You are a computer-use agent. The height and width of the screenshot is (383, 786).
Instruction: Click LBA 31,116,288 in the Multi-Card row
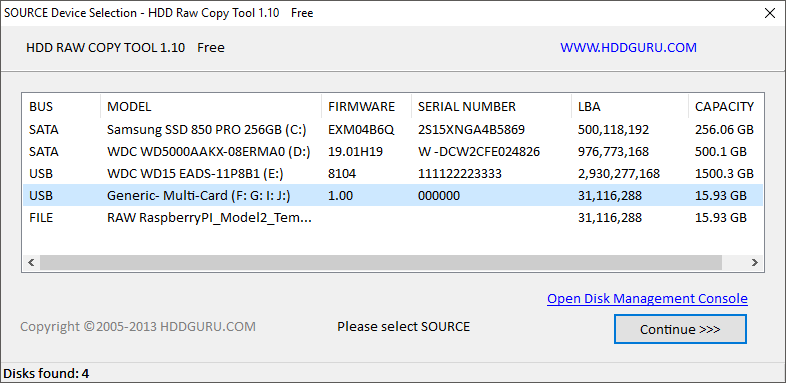tap(610, 196)
